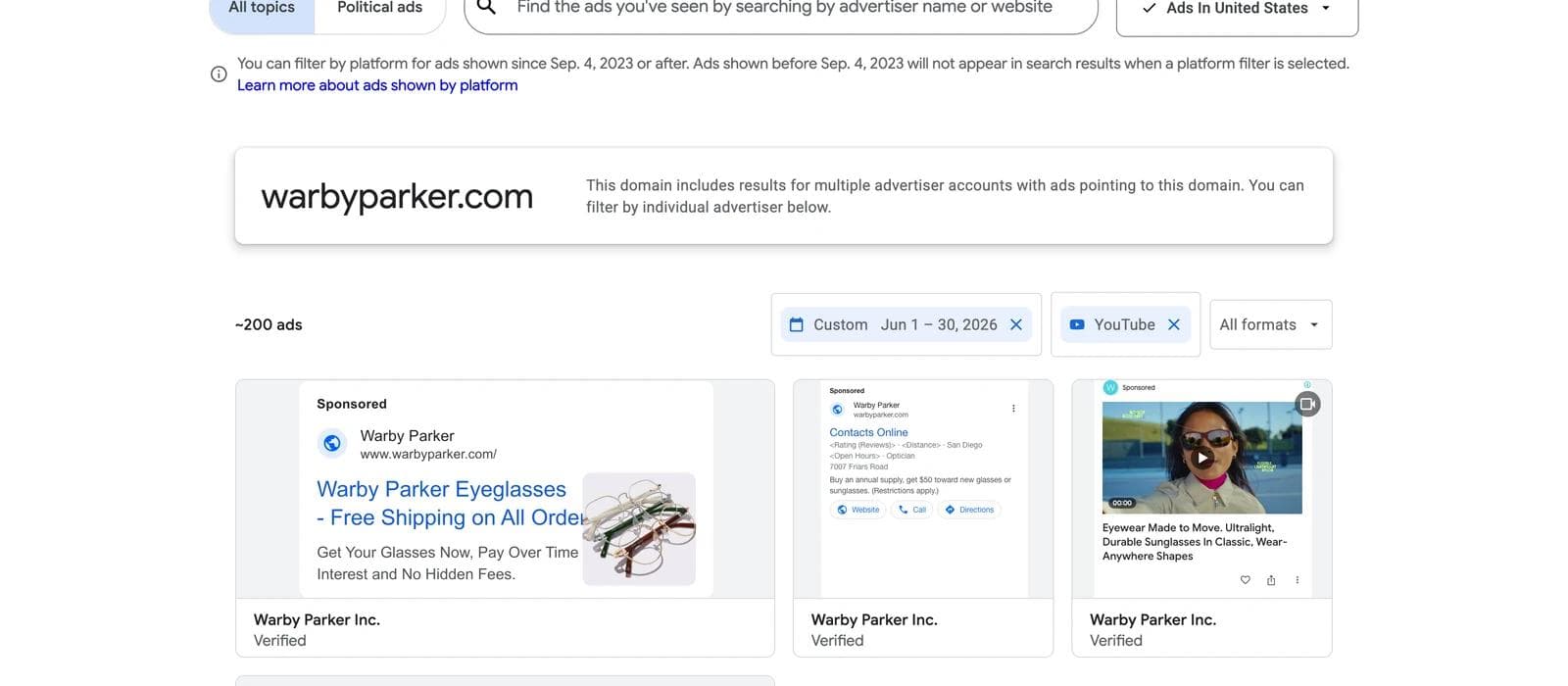Viewport: 1568px width, 686px height.
Task: Click the checkmark in region dropdown
Action: (x=1150, y=8)
